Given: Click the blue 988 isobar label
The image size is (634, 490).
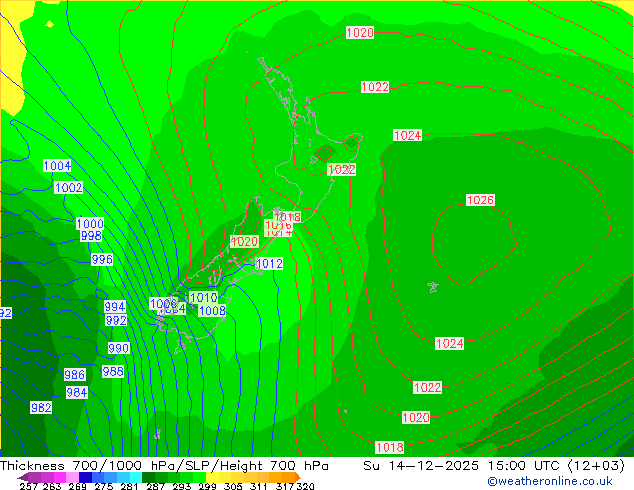Looking at the screenshot, I should click(x=113, y=372).
